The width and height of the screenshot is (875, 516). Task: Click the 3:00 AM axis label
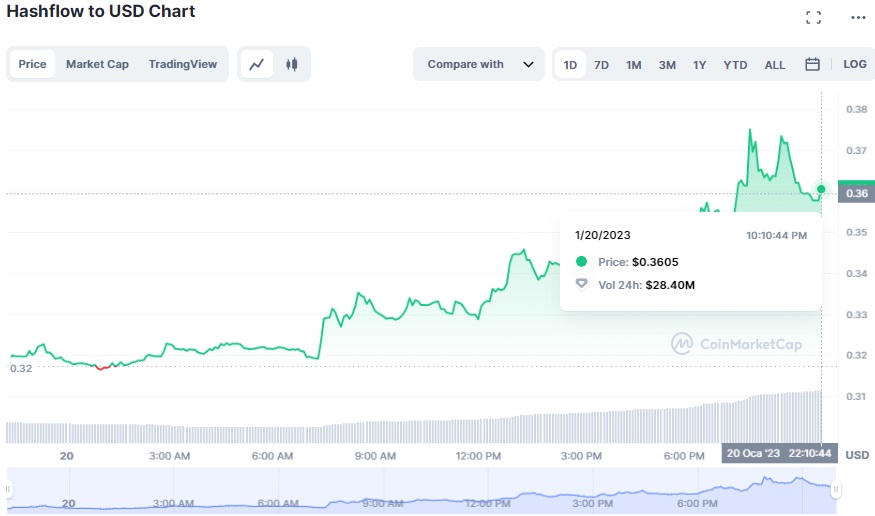169,456
